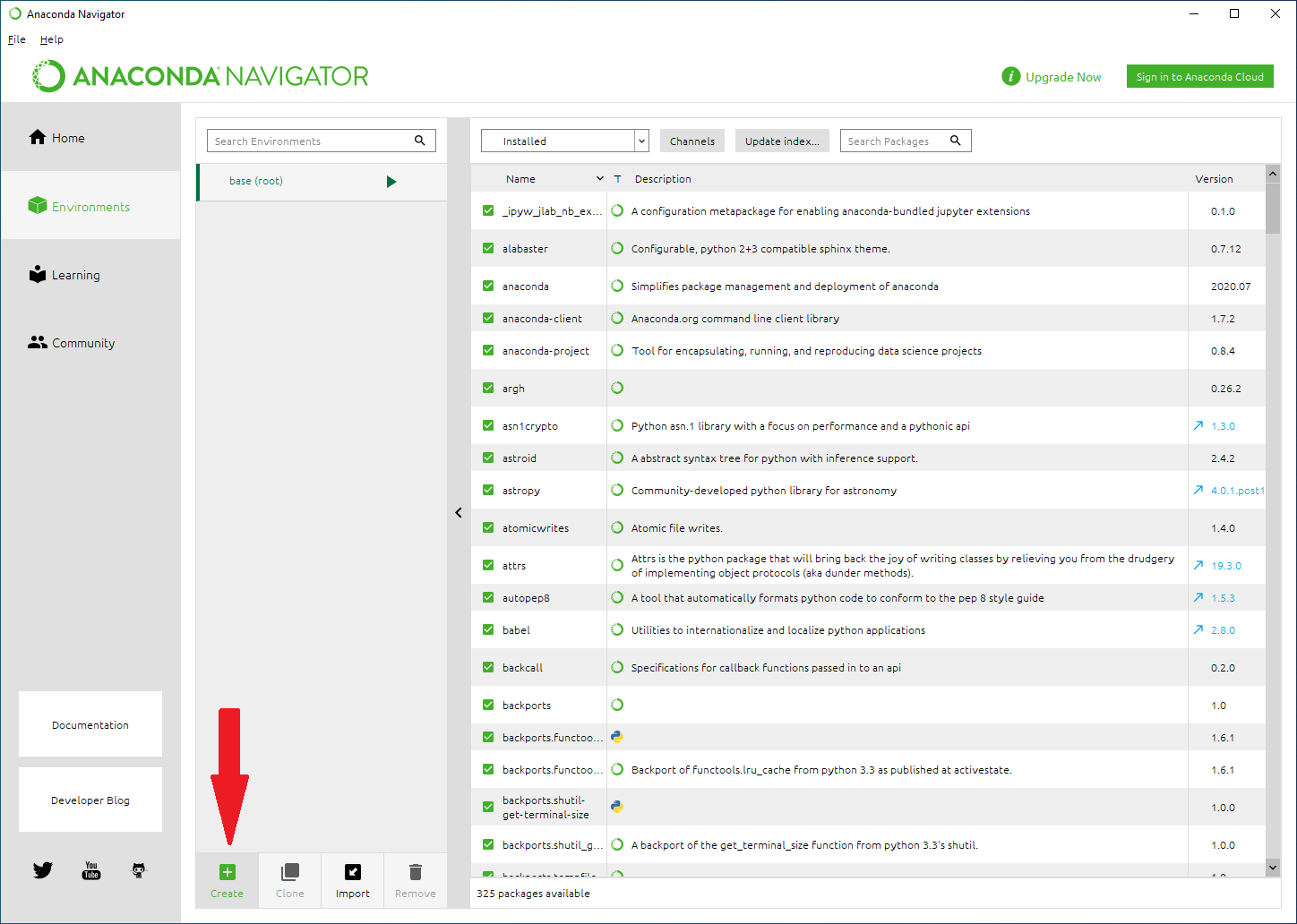Open the File menu

(x=17, y=39)
